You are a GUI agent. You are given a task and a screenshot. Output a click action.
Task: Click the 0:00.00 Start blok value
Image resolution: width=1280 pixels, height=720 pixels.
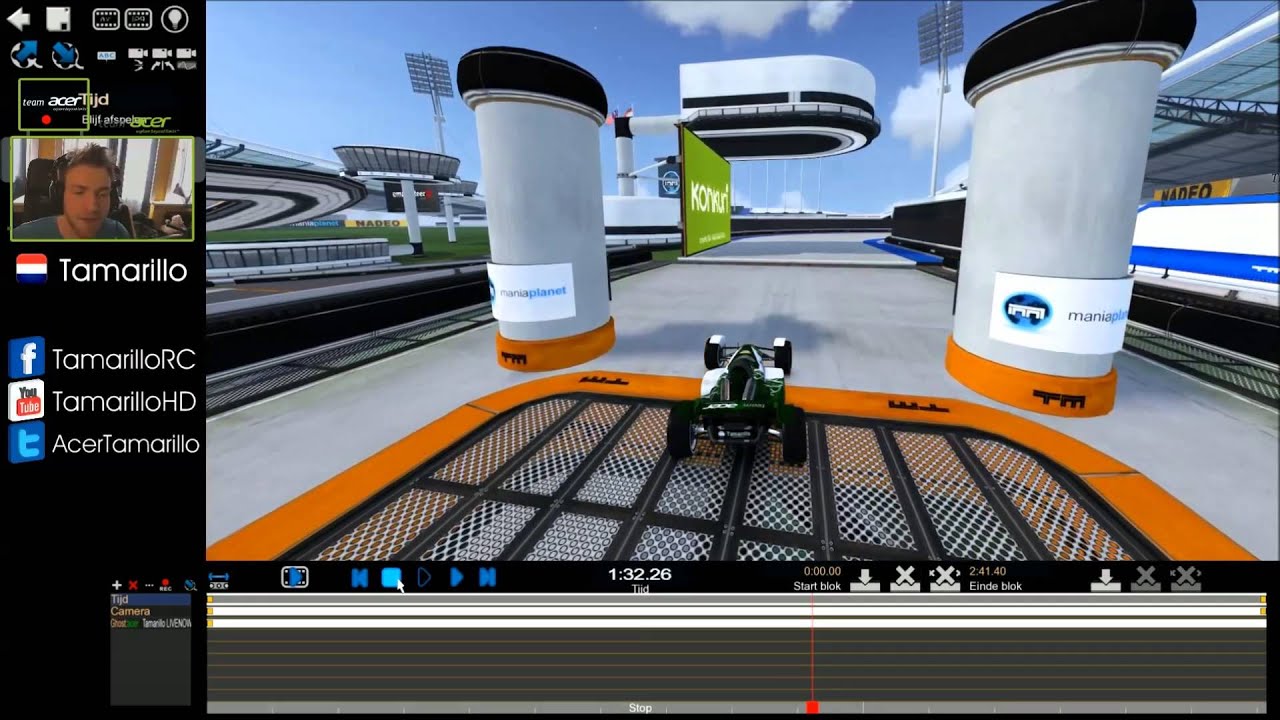(822, 572)
